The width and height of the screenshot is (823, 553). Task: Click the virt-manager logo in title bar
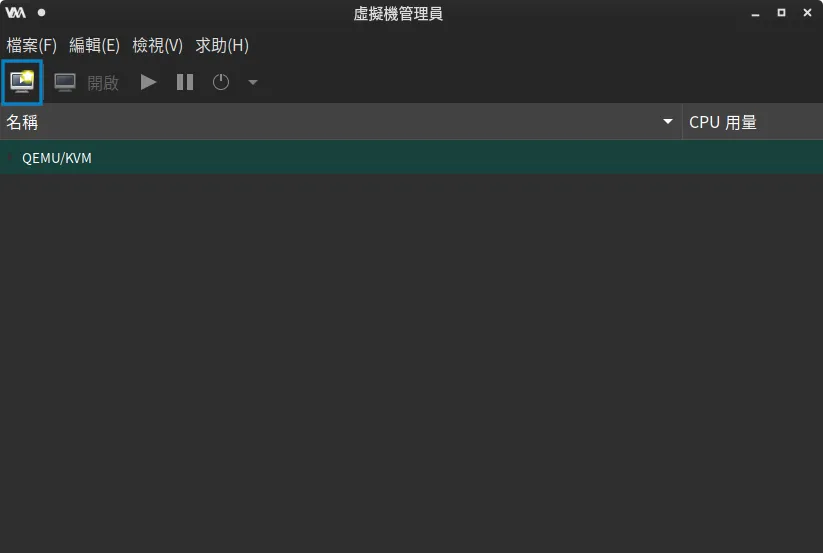[x=15, y=13]
